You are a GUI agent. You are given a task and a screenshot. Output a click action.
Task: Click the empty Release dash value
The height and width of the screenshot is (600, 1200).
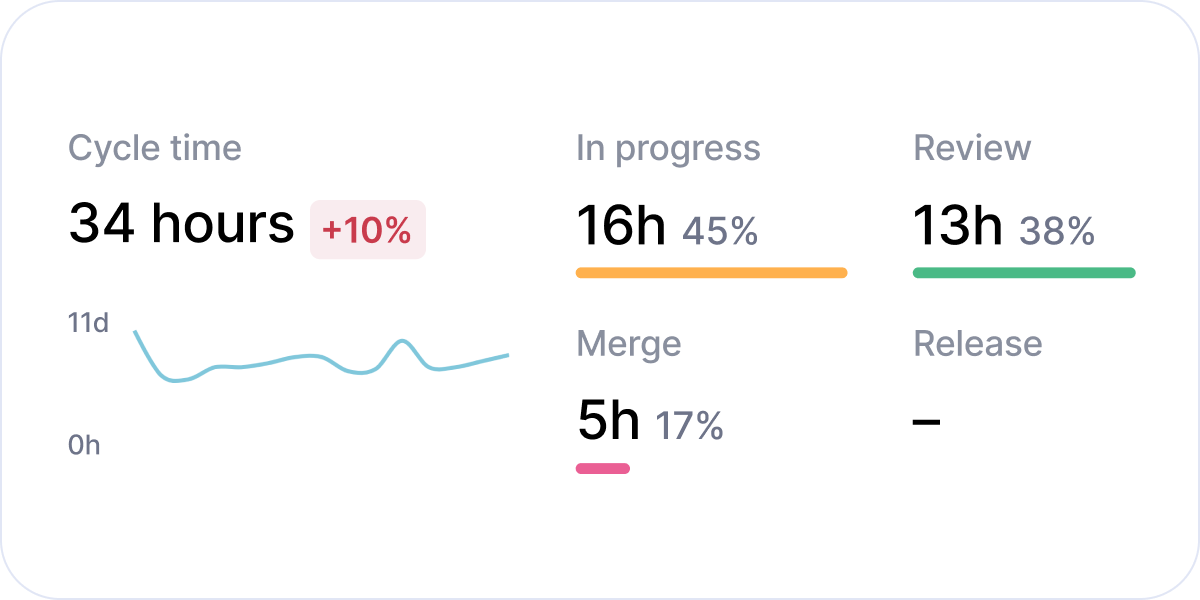click(927, 422)
